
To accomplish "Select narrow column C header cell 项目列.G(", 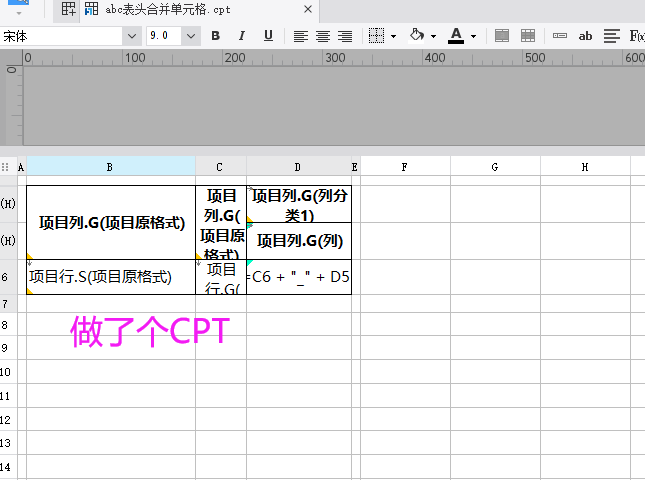I will pyautogui.click(x=221, y=223).
